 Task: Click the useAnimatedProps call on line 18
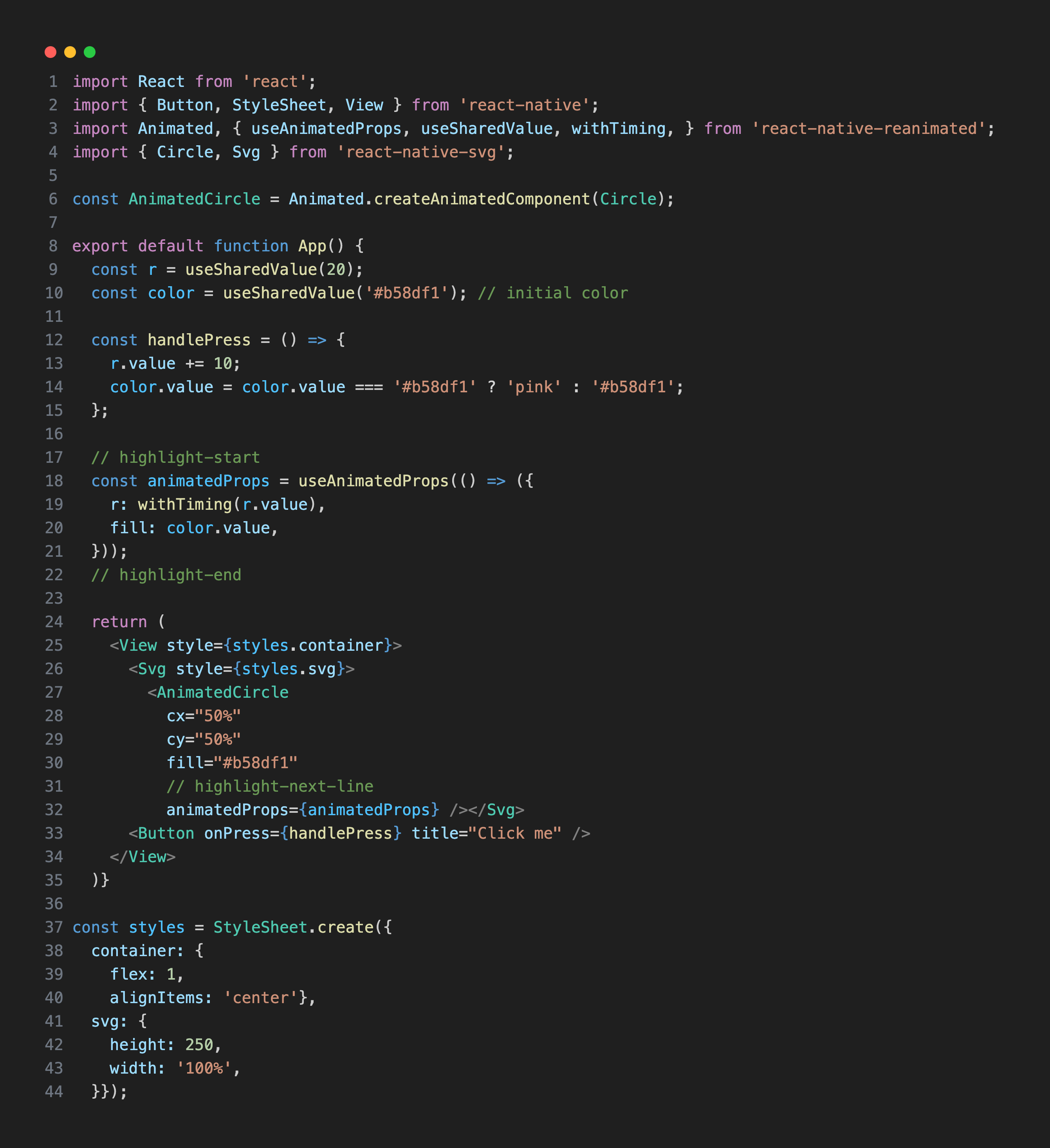tap(372, 480)
